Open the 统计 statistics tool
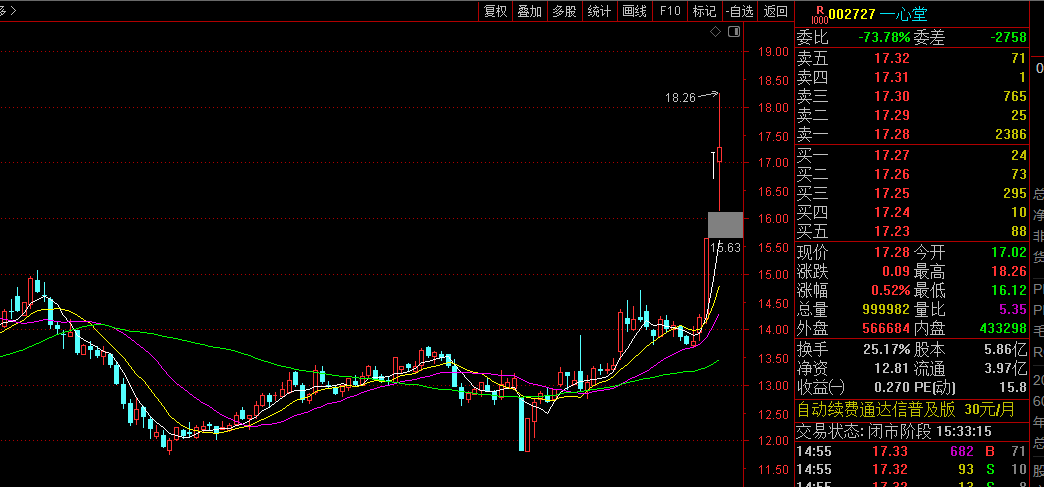The height and width of the screenshot is (487, 1044). coord(599,11)
